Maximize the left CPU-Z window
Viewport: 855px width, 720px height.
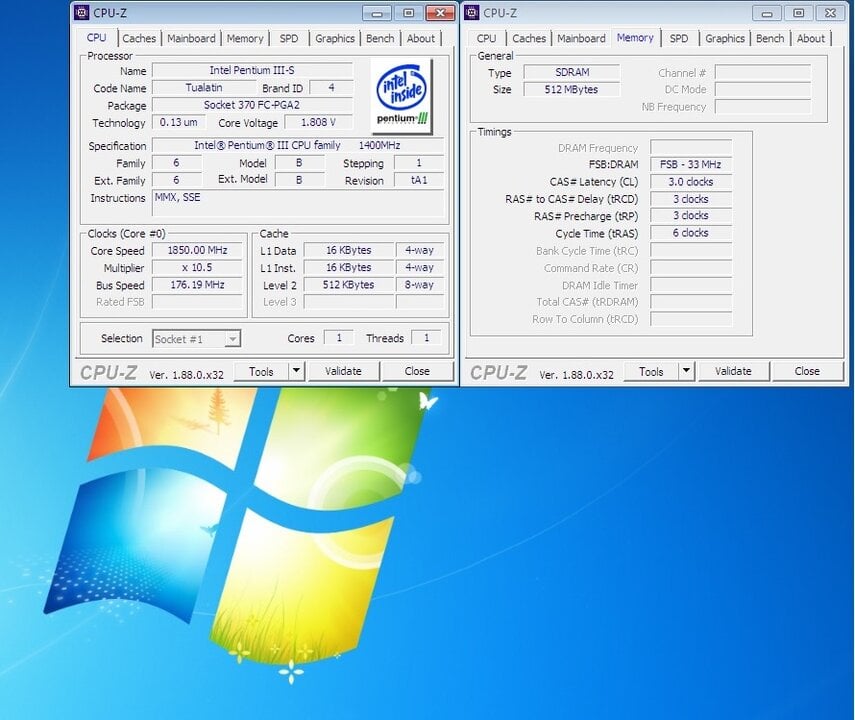408,13
